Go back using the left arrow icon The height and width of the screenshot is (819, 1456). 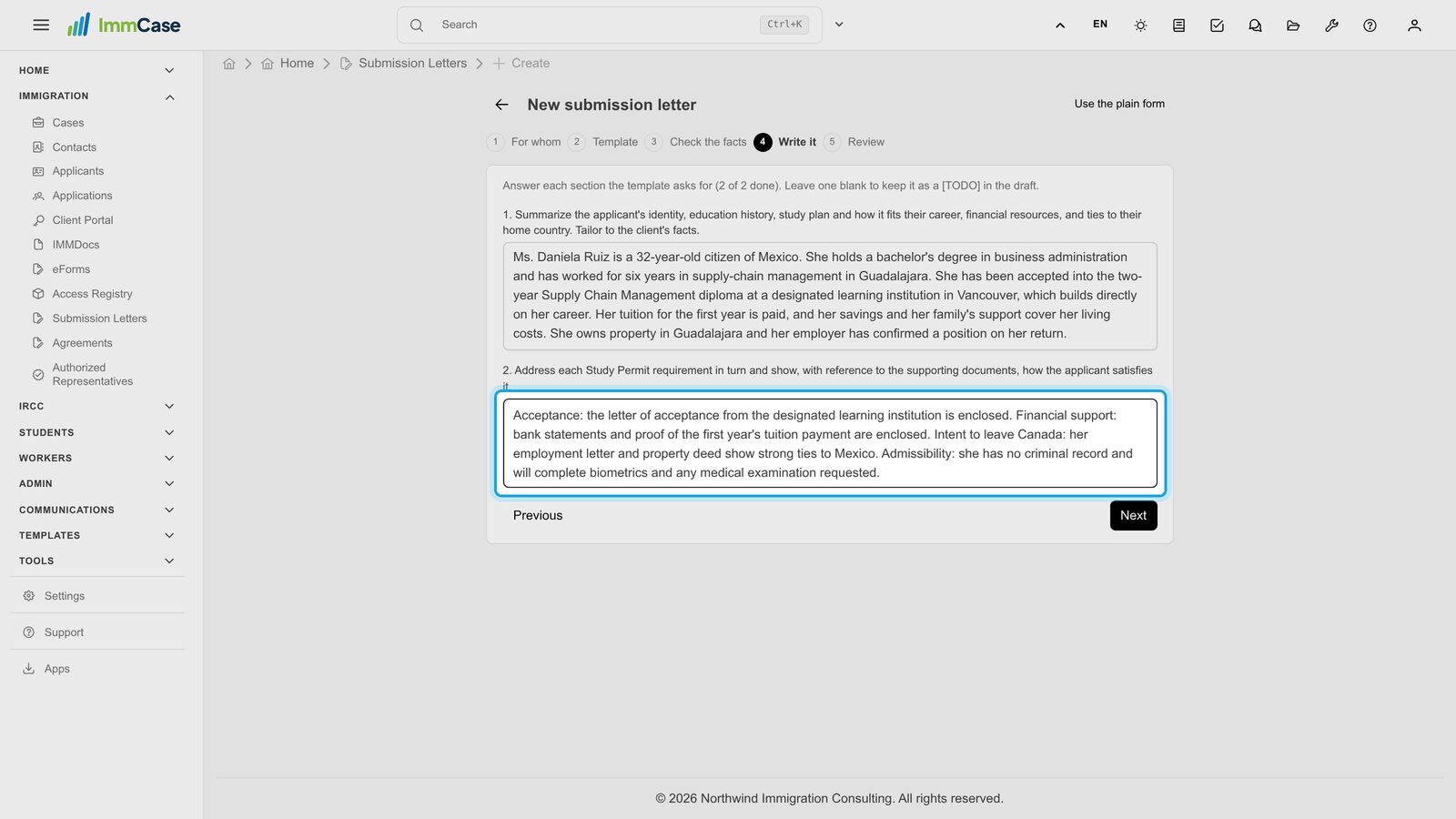[501, 105]
